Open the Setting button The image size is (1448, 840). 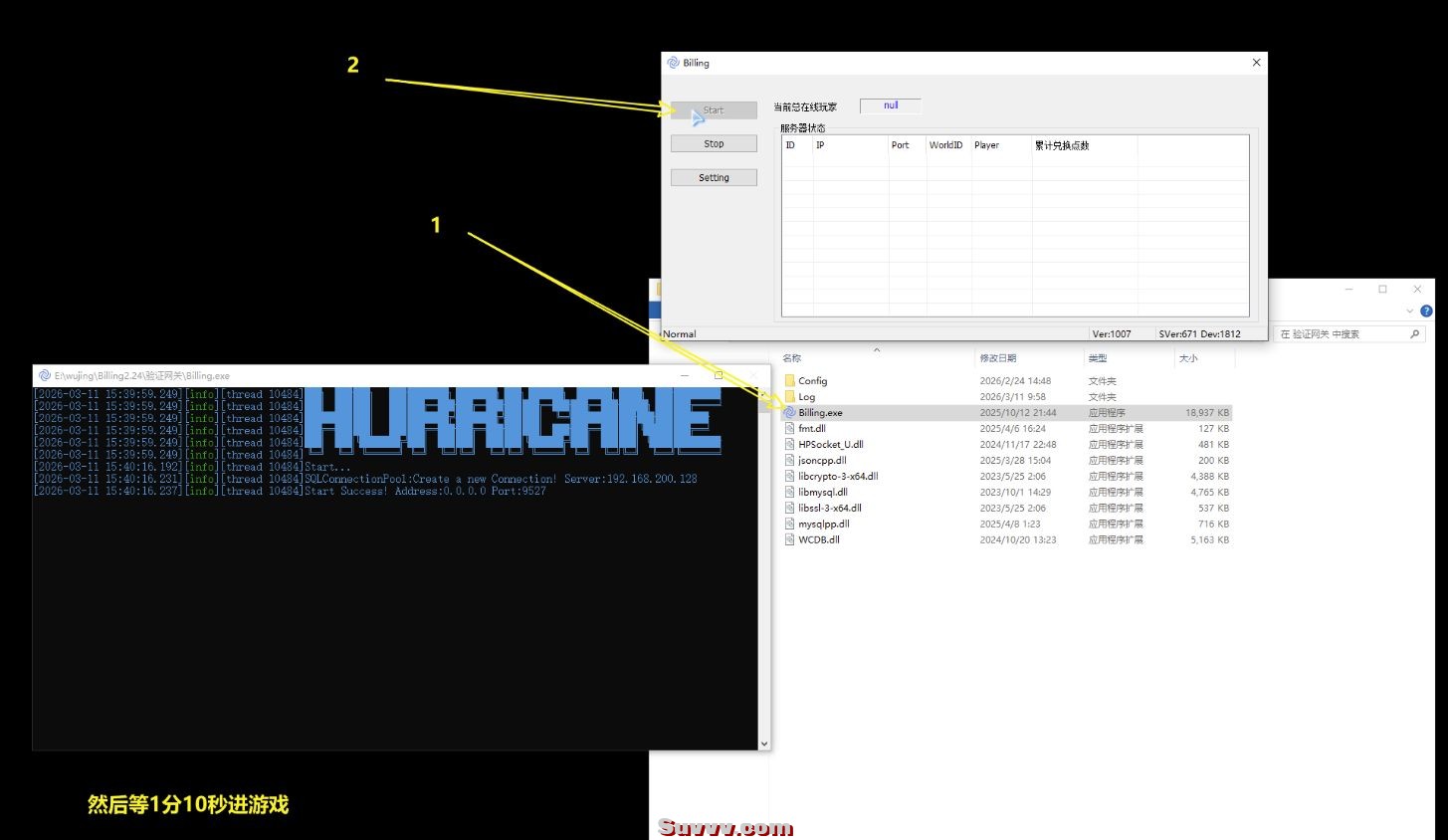pyautogui.click(x=714, y=178)
